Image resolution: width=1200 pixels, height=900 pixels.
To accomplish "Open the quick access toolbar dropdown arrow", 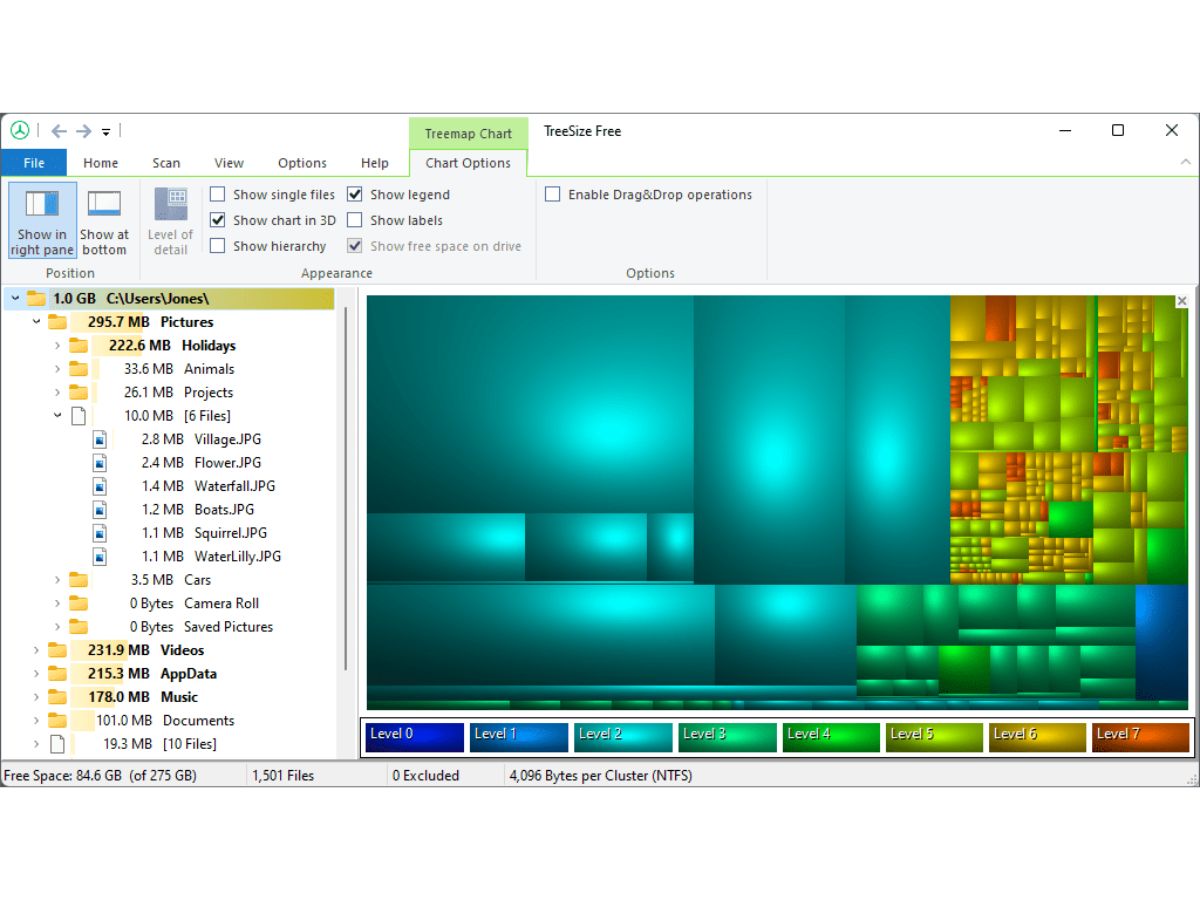I will click(106, 132).
